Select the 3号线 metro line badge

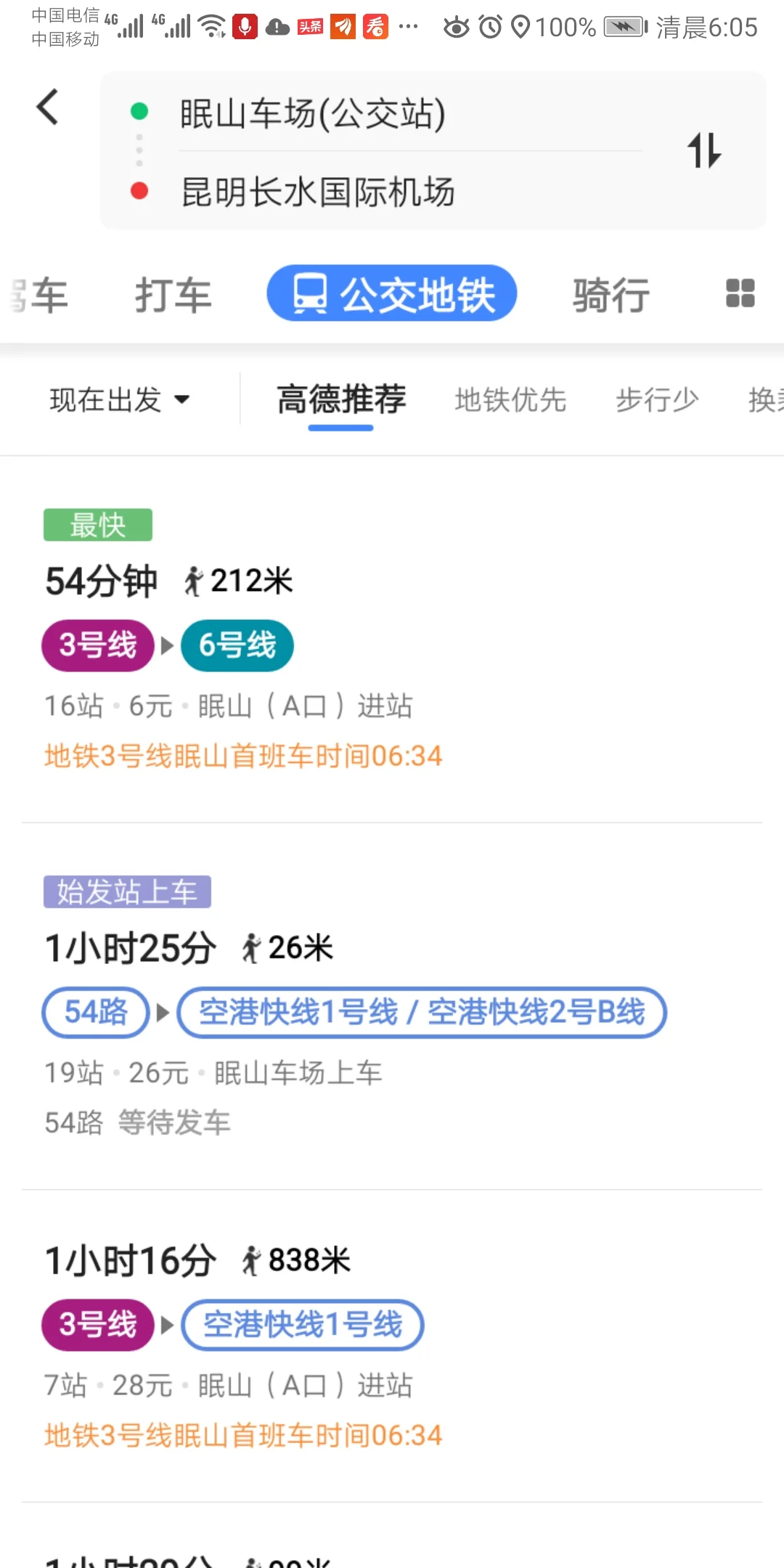tap(97, 645)
